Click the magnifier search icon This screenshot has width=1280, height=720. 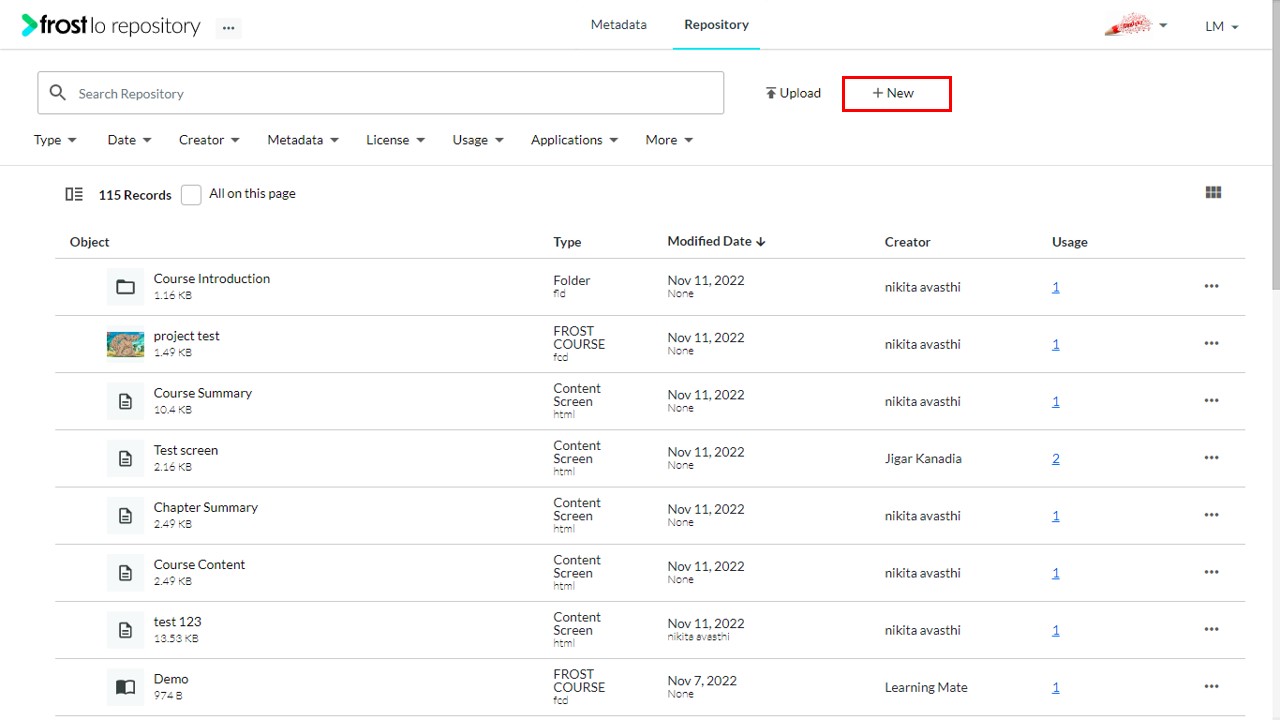tap(58, 93)
